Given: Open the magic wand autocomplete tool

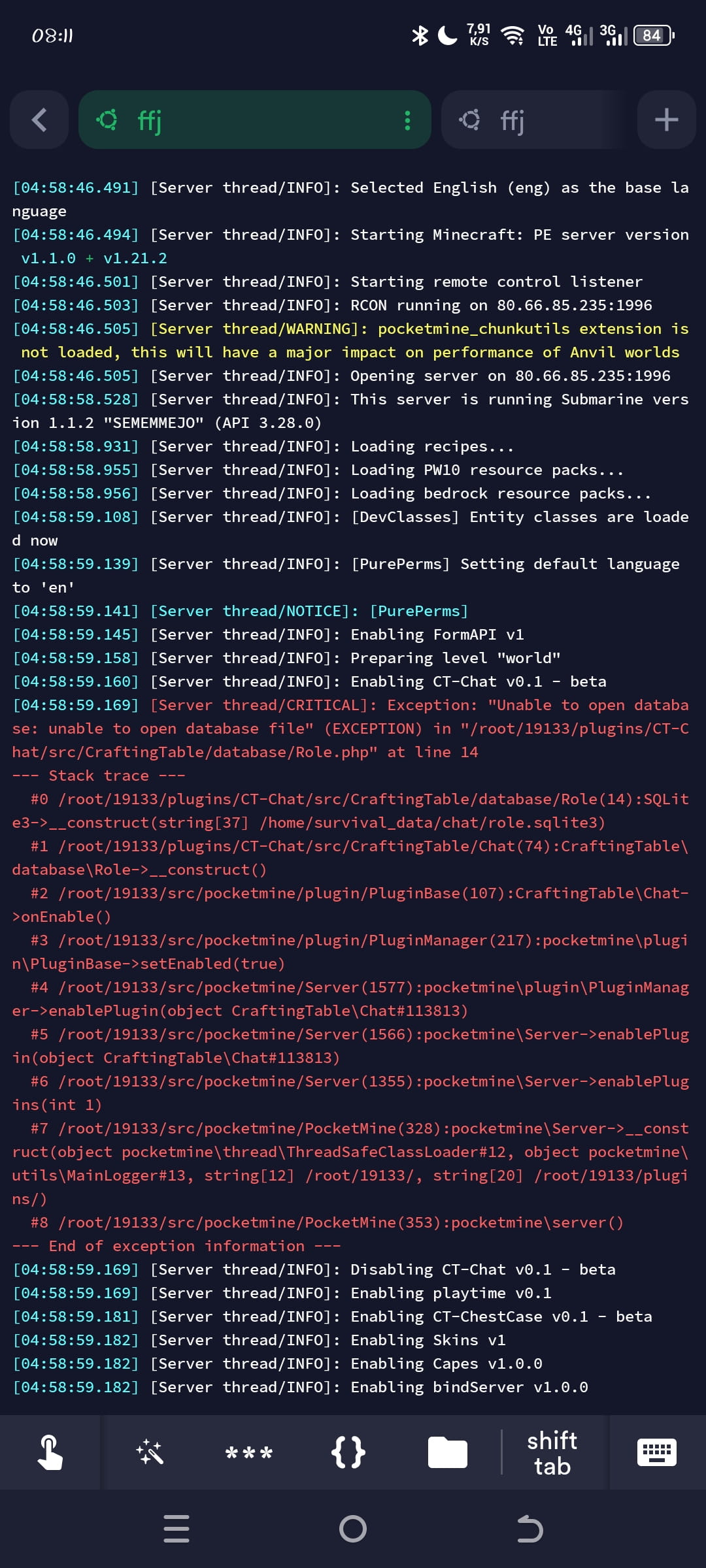Looking at the screenshot, I should point(150,1452).
